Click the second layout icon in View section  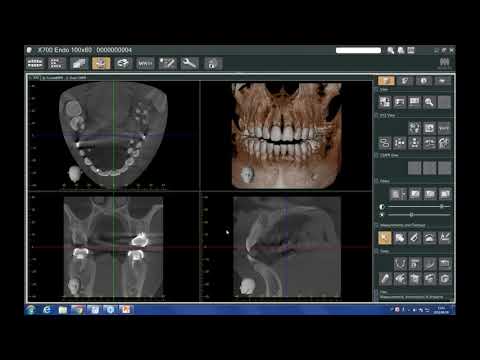(400, 102)
